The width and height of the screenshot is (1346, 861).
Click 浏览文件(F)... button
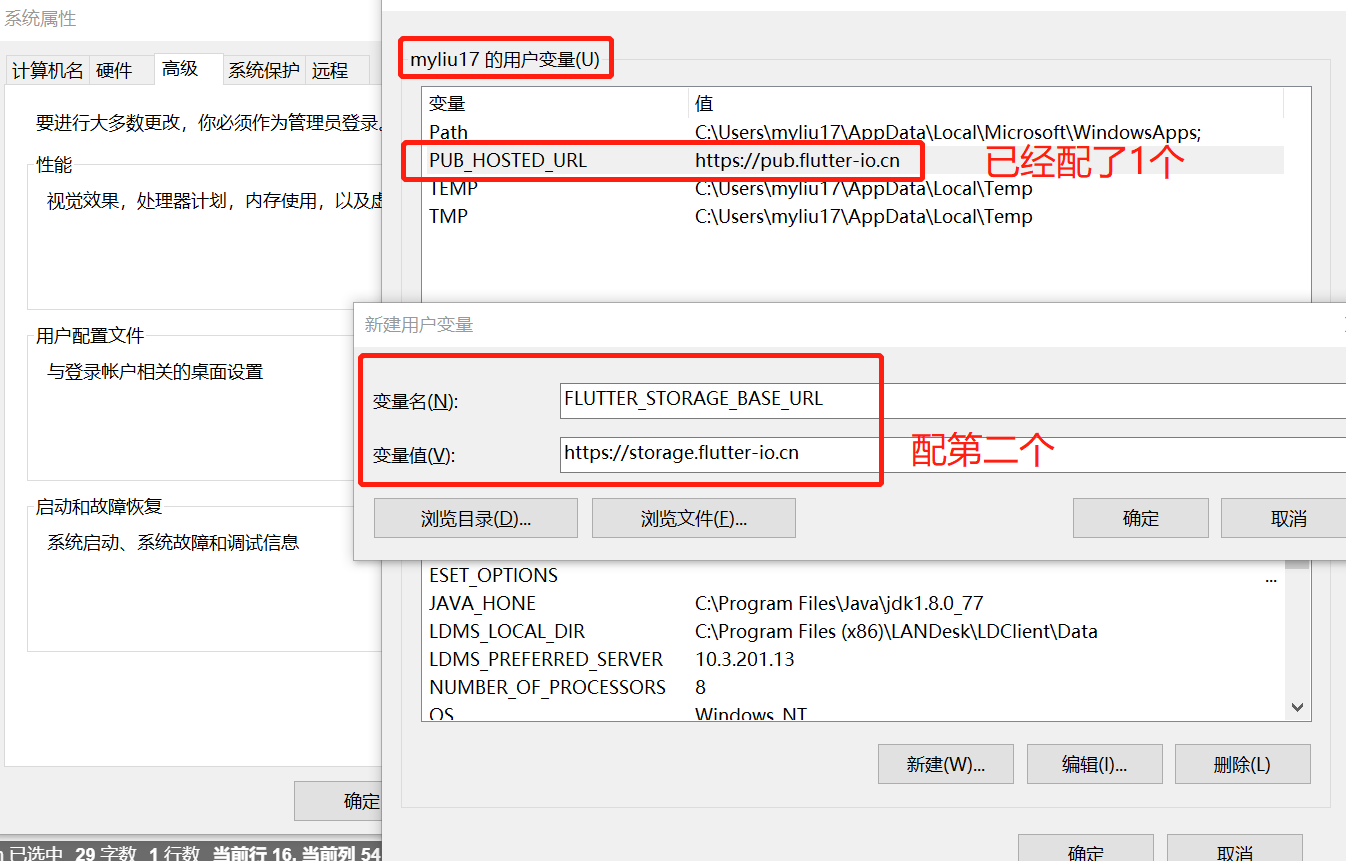click(x=694, y=518)
